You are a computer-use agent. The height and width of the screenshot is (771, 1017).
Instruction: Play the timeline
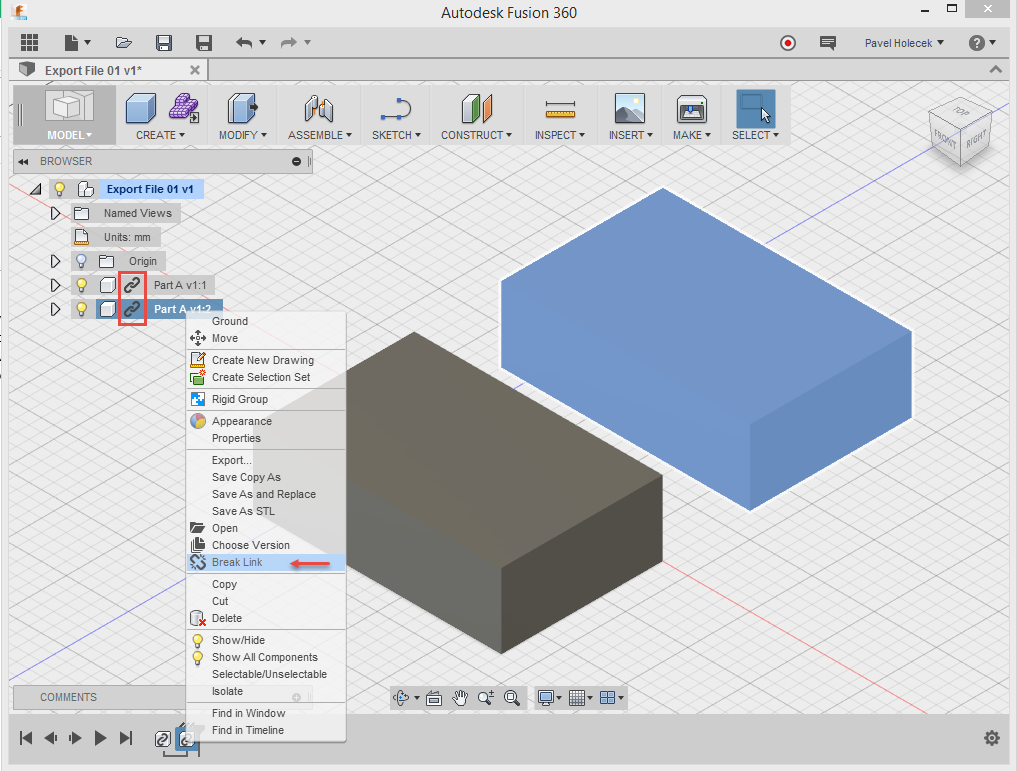tap(100, 738)
